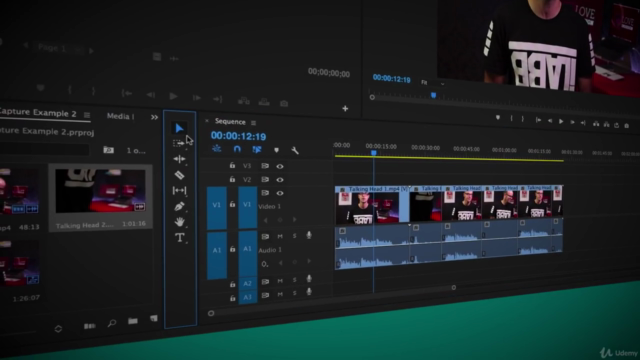
Task: Add a marker in timeline
Action: coord(276,150)
